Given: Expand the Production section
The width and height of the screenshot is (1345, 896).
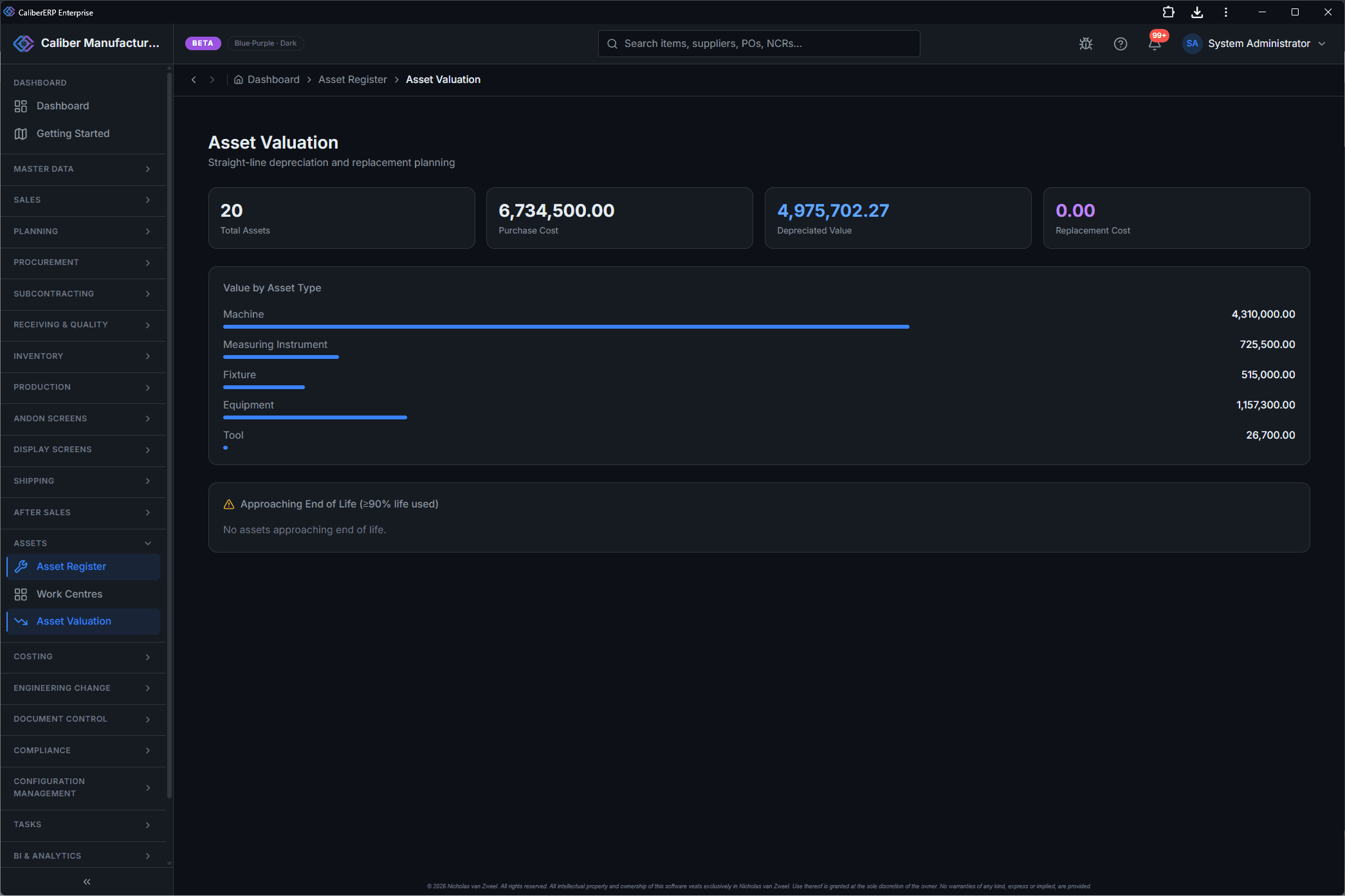Looking at the screenshot, I should (83, 387).
